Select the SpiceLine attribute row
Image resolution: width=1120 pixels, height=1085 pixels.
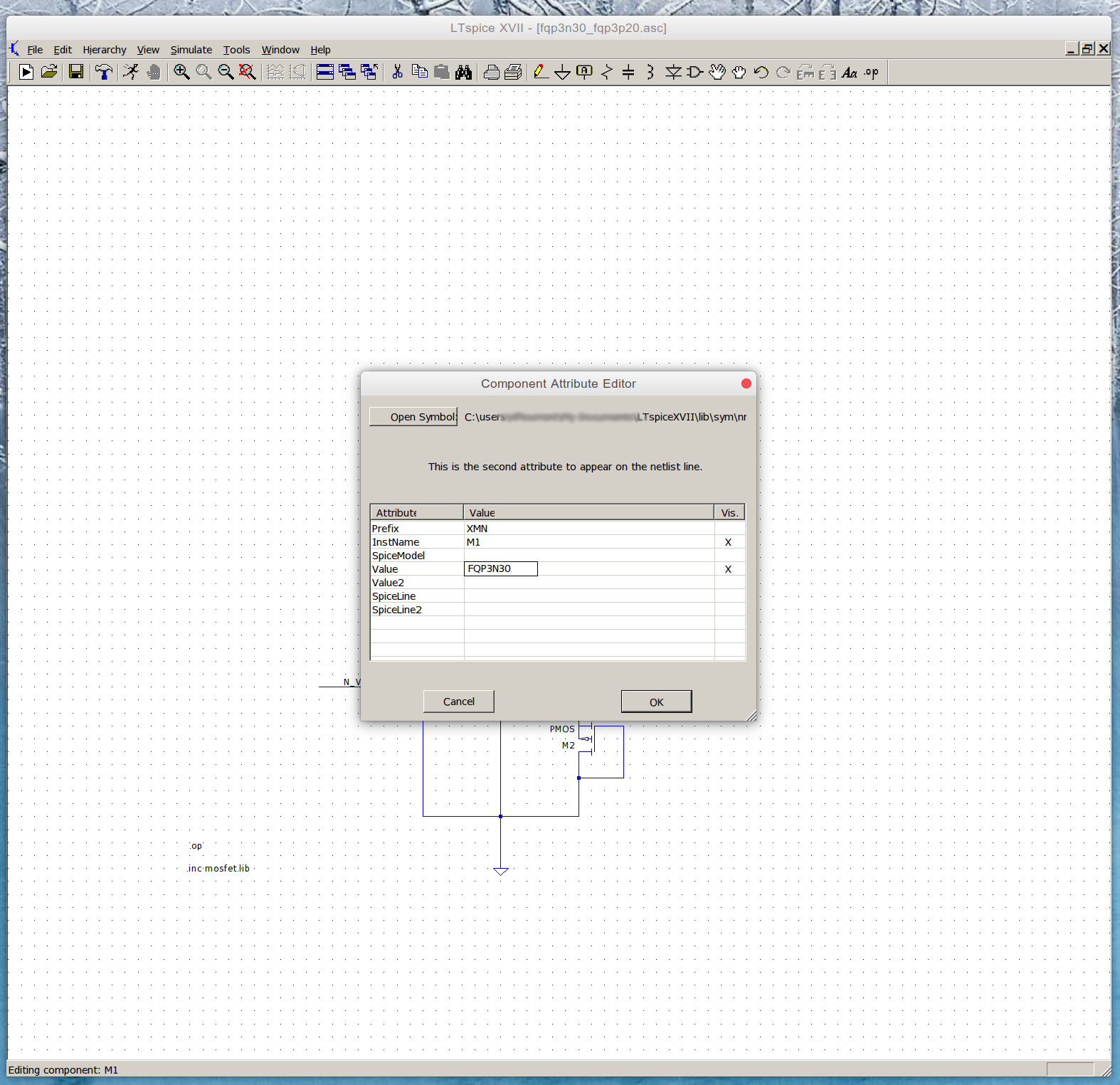coord(557,596)
